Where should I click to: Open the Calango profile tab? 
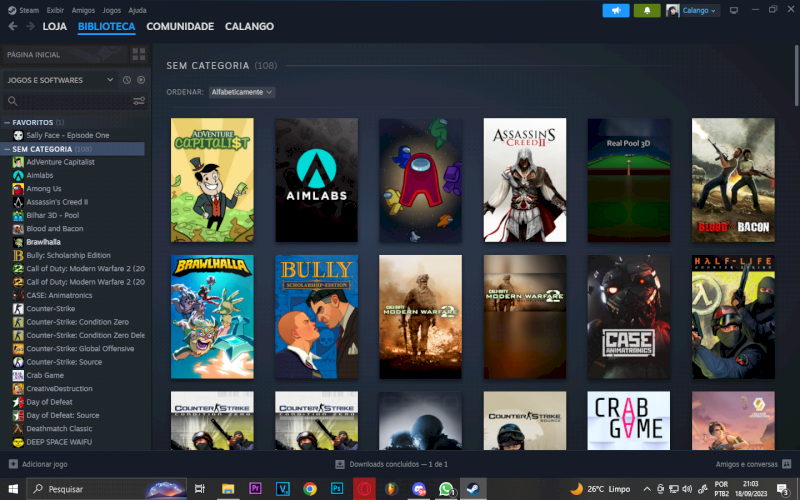[x=249, y=26]
